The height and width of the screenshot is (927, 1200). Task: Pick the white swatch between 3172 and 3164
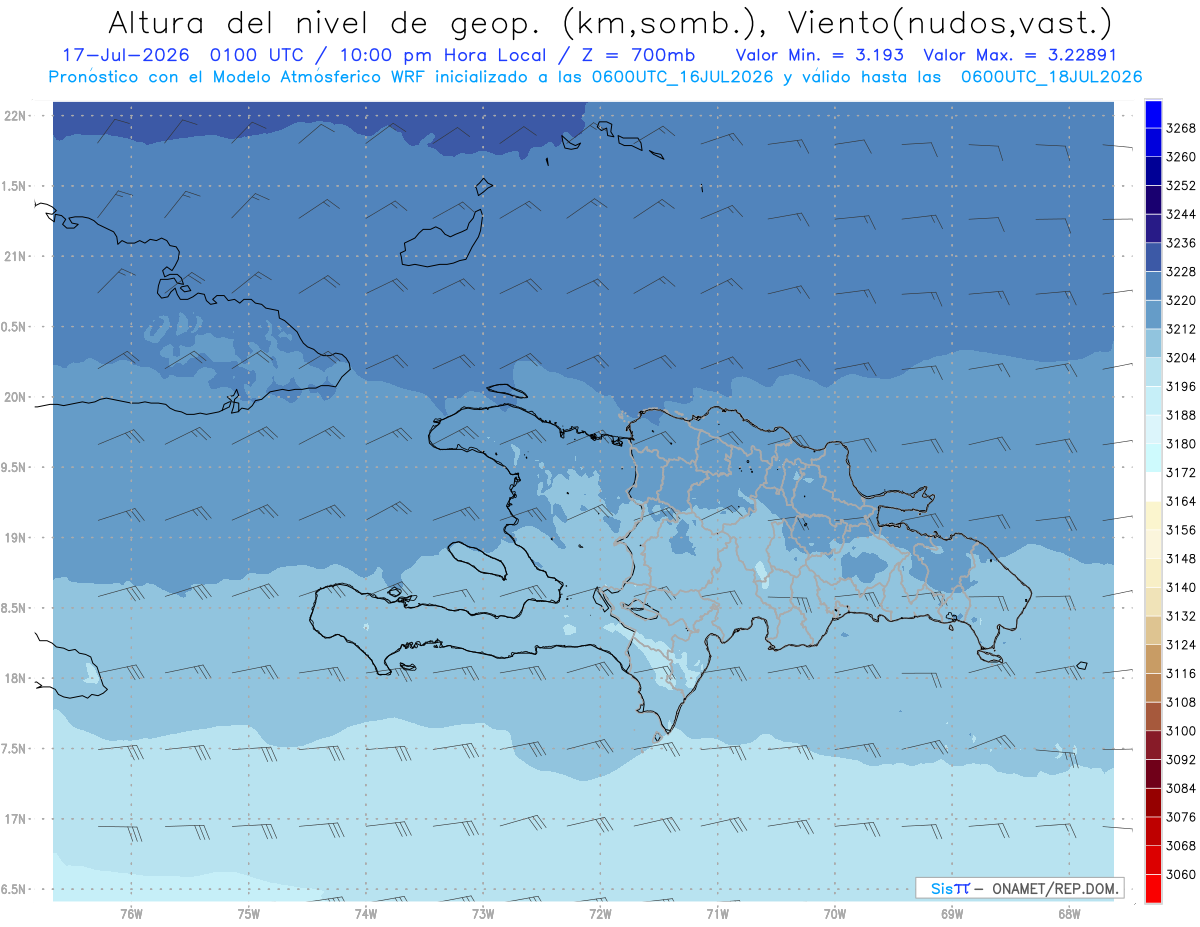(1152, 487)
